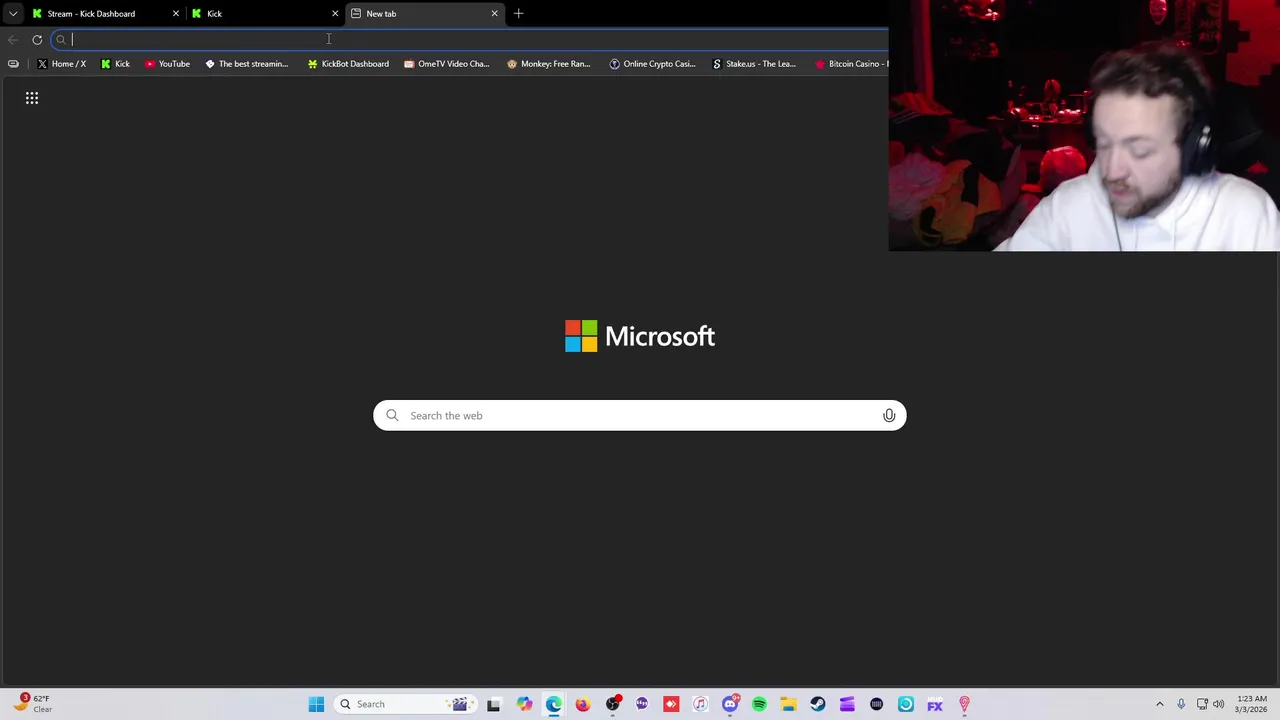Launch Copilot from the taskbar
This screenshot has width=1280, height=720.
pos(524,704)
